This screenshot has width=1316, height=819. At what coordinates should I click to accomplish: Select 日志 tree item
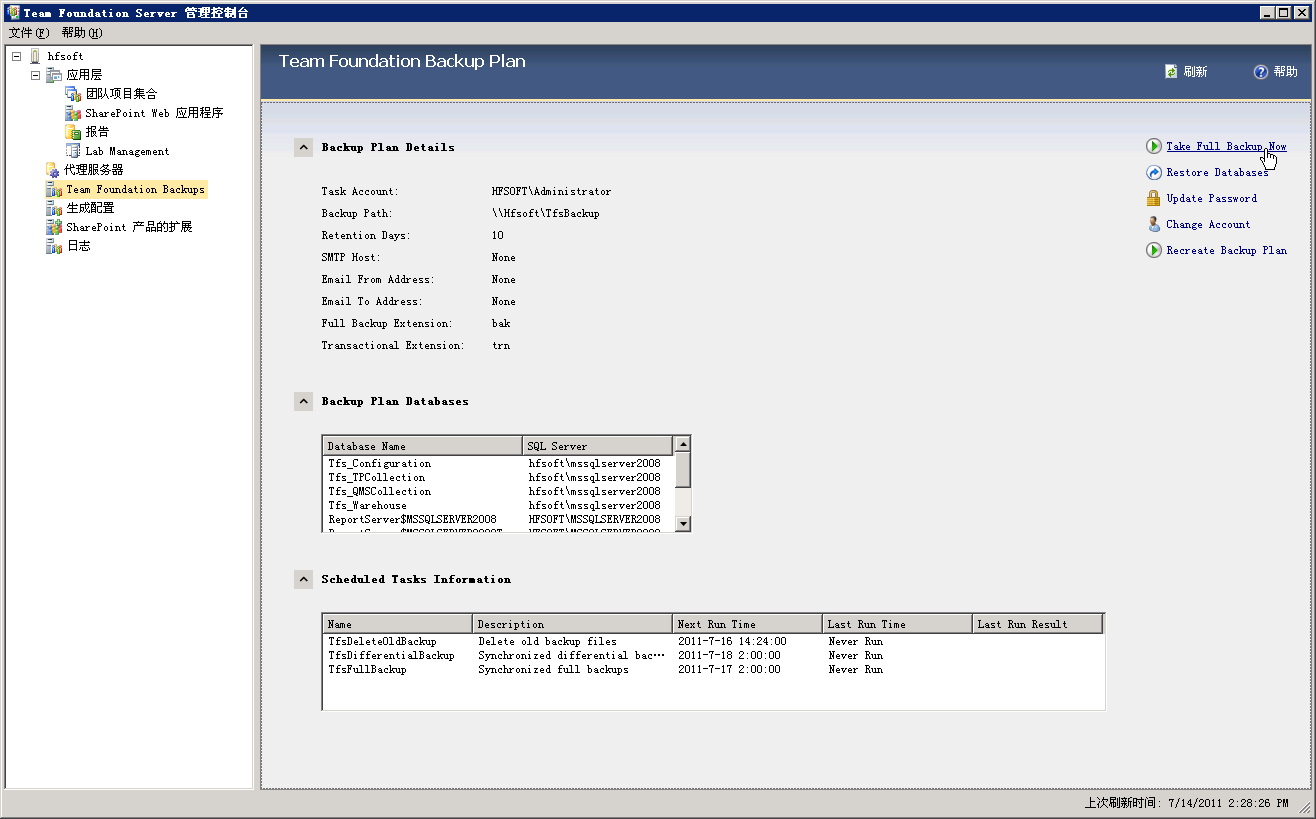tap(78, 246)
